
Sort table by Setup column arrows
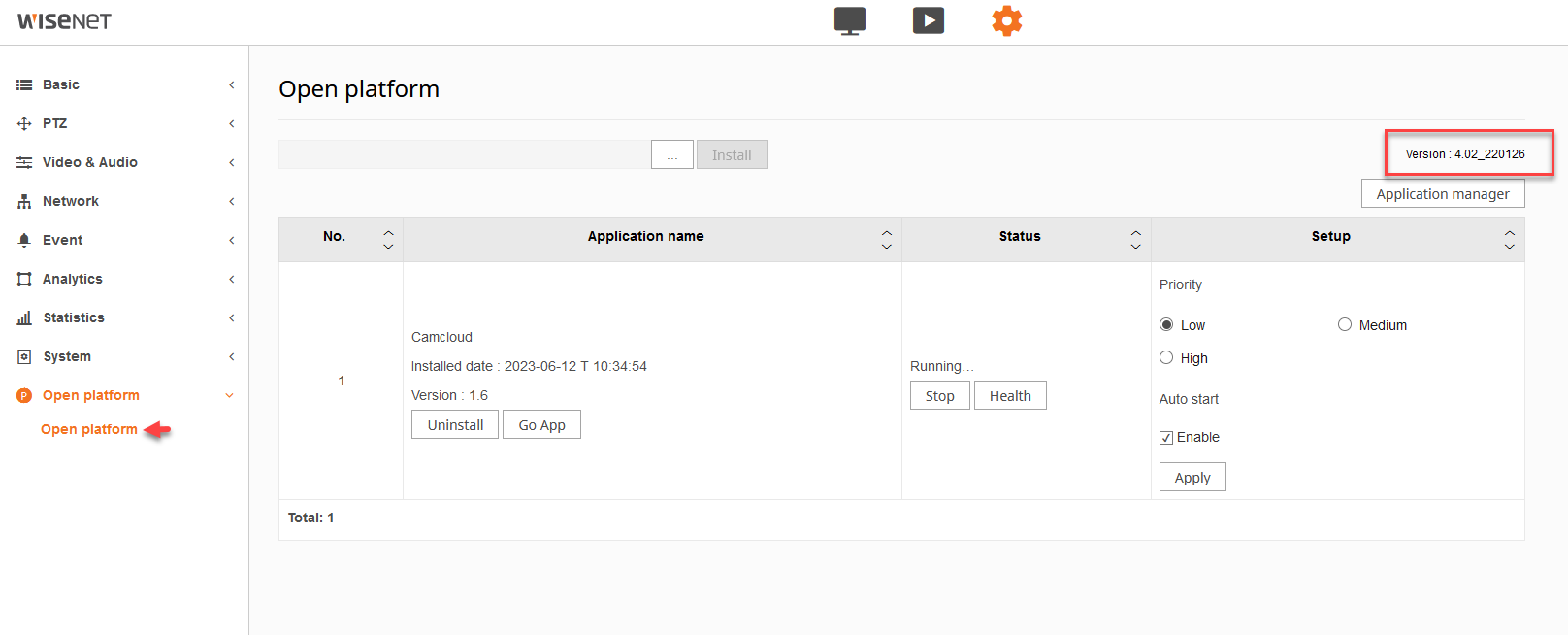pyautogui.click(x=1509, y=239)
